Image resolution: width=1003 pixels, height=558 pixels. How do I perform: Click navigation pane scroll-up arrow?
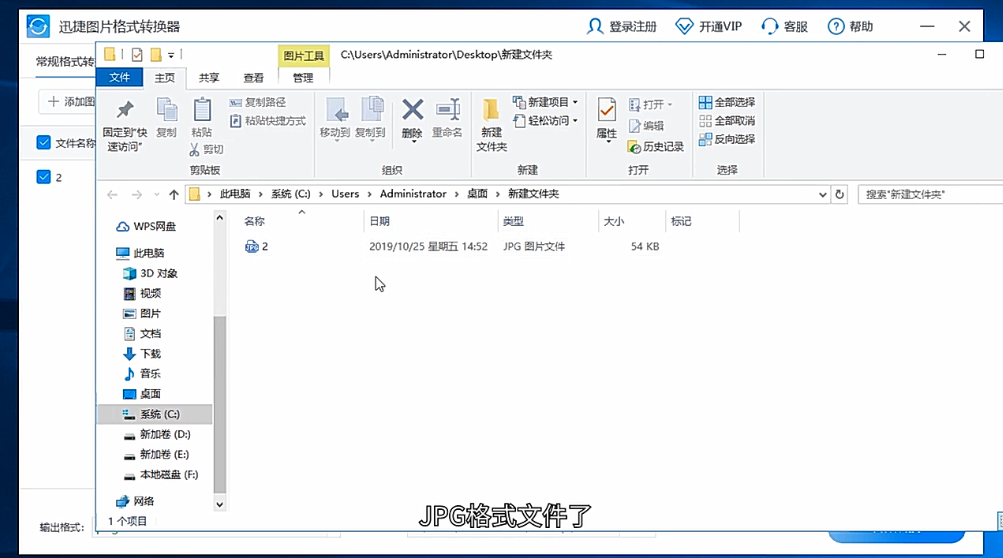coord(219,218)
